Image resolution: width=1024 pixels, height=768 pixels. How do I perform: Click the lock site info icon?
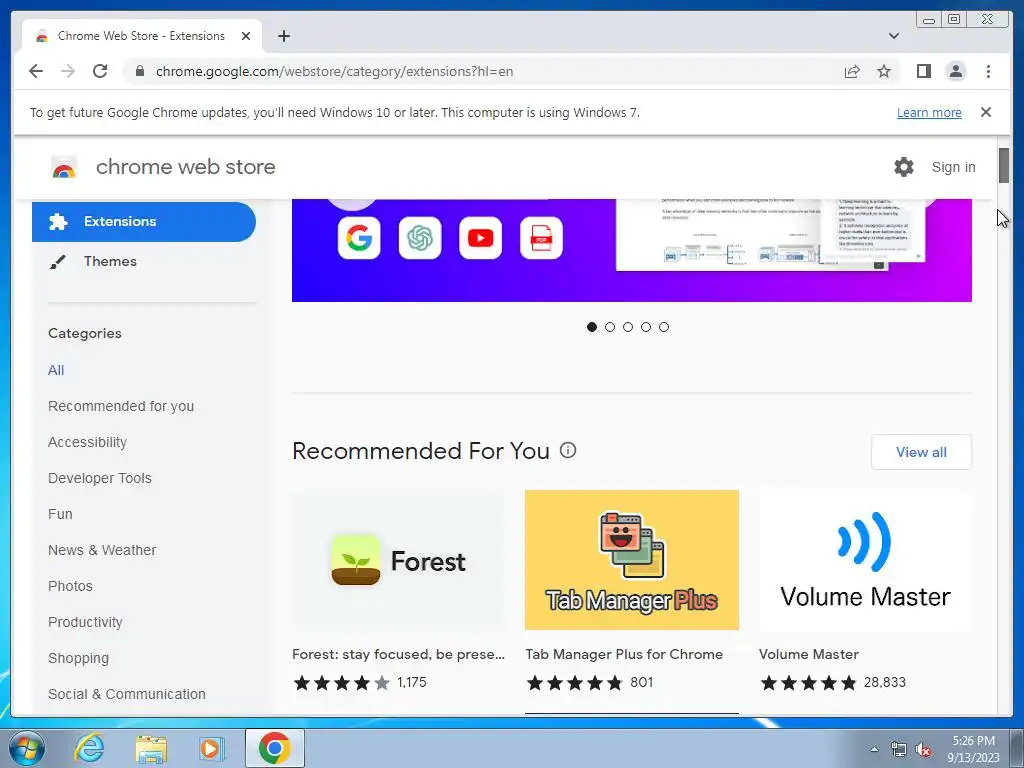pyautogui.click(x=139, y=71)
